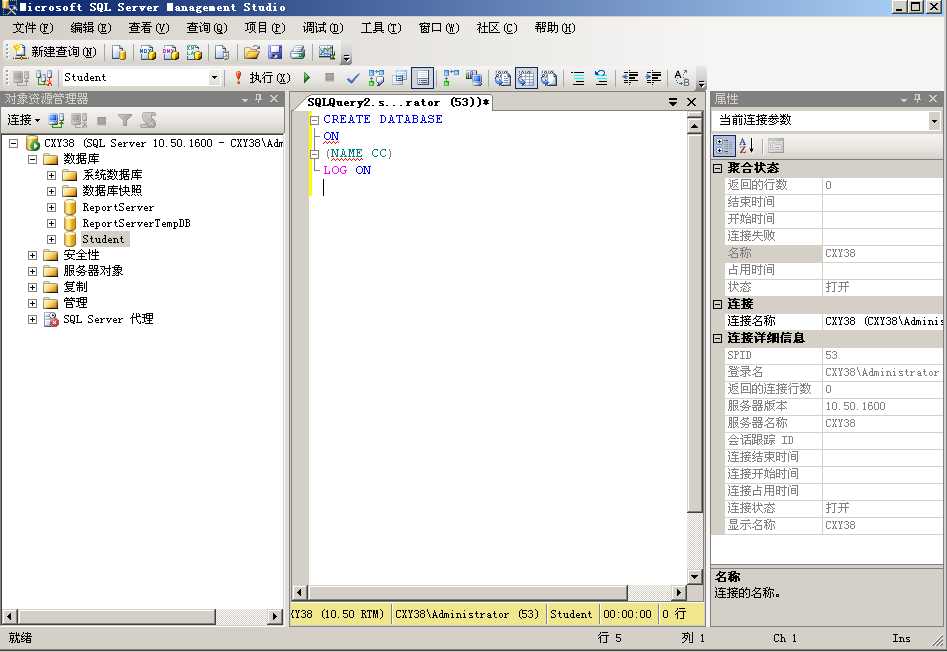This screenshot has width=947, height=652.
Task: Expand 数据库快照 folder
Action: (x=51, y=191)
